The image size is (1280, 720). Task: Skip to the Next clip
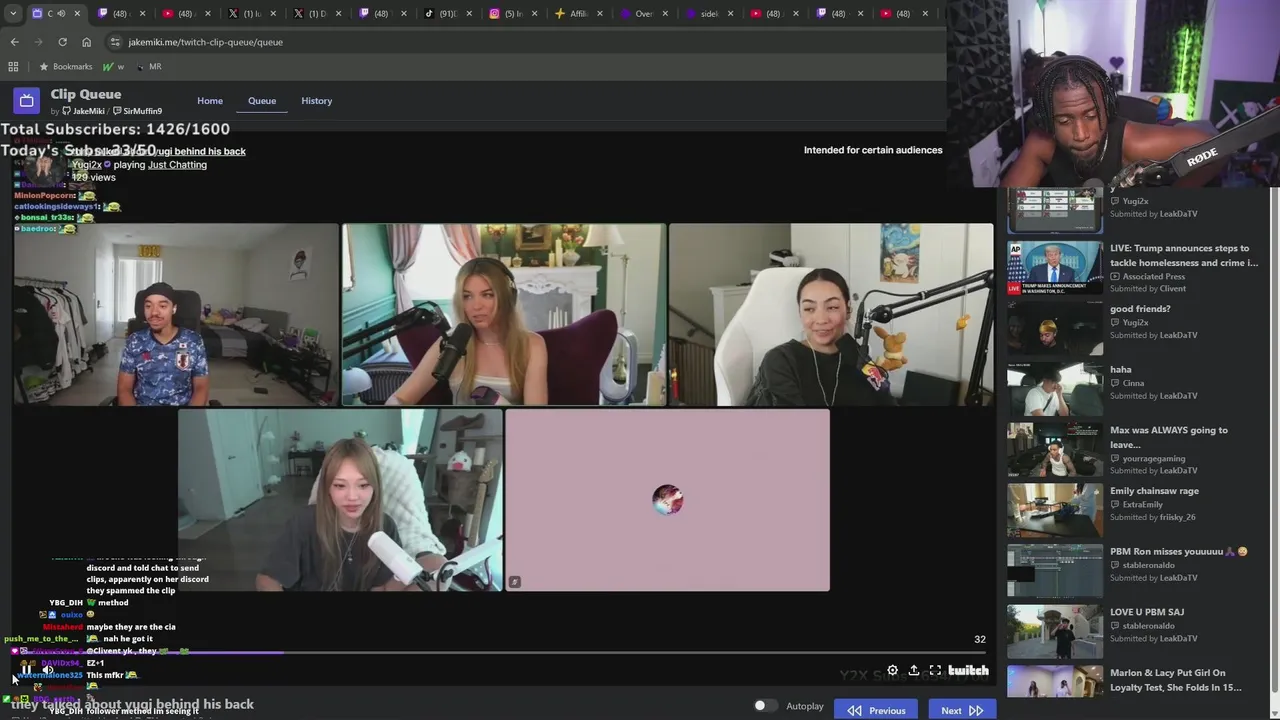[962, 710]
